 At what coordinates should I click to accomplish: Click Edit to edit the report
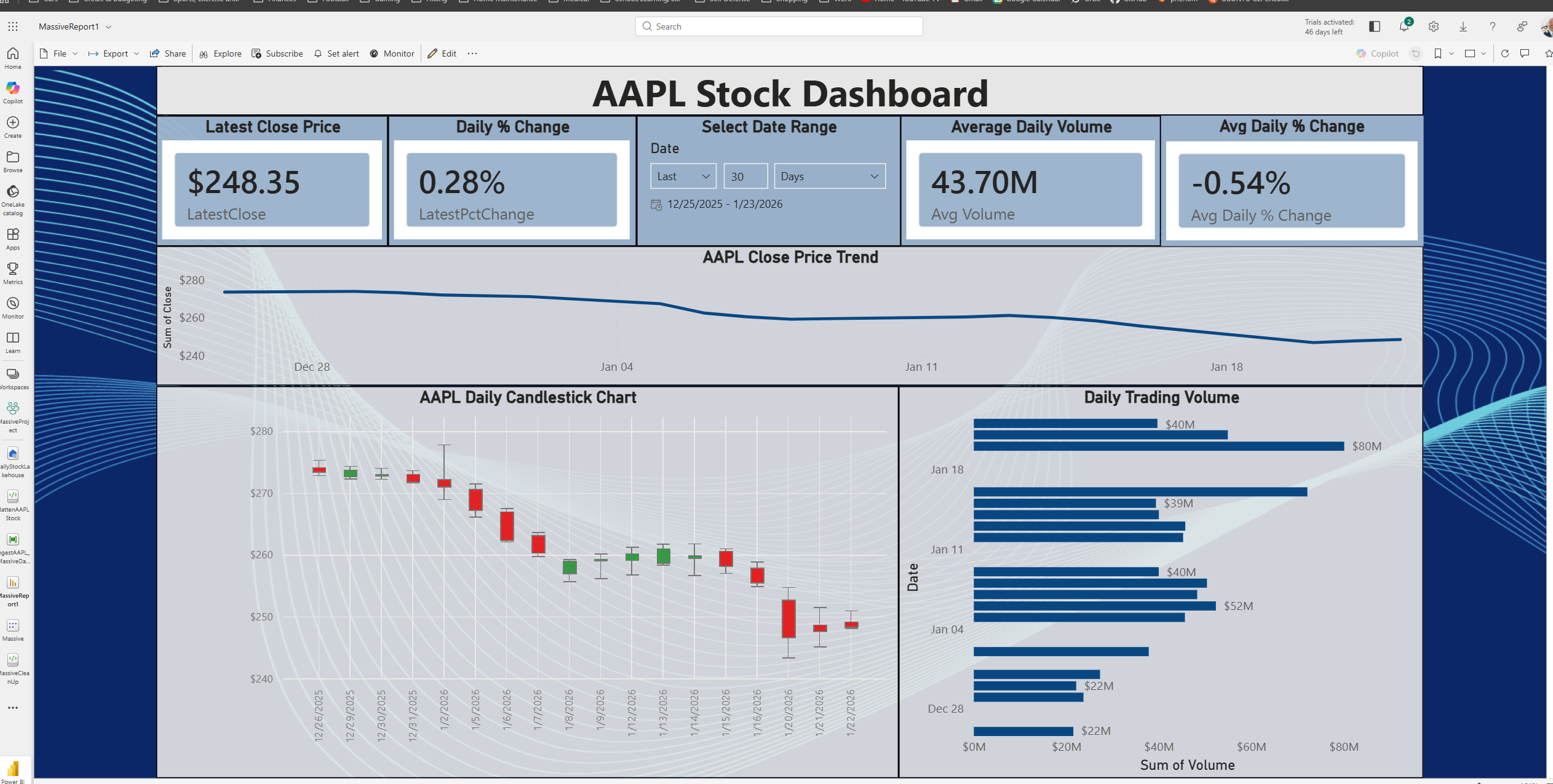(x=442, y=53)
